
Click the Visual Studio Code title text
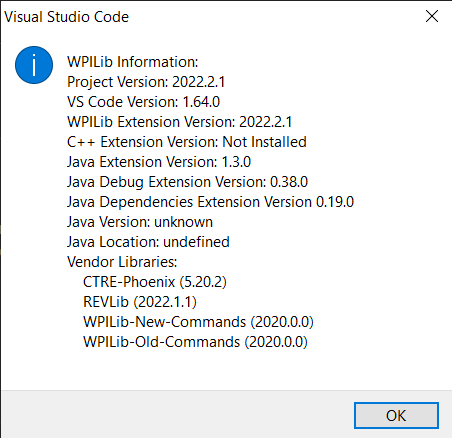pos(66,17)
